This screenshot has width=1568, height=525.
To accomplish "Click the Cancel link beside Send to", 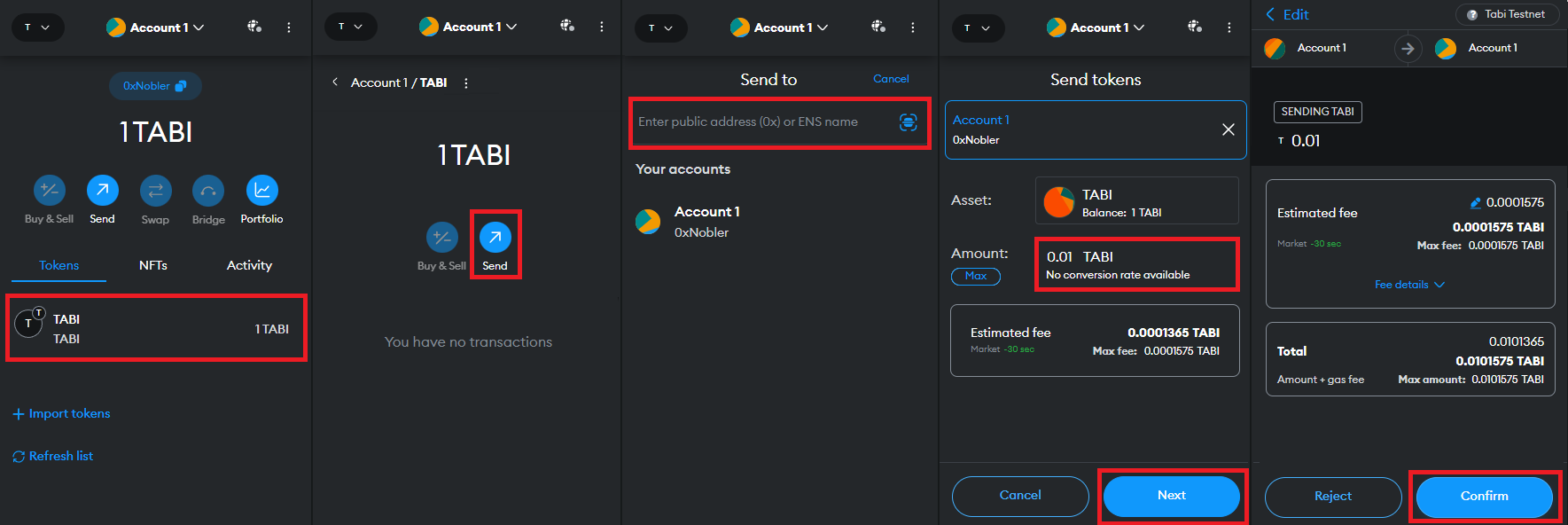I will (x=891, y=79).
